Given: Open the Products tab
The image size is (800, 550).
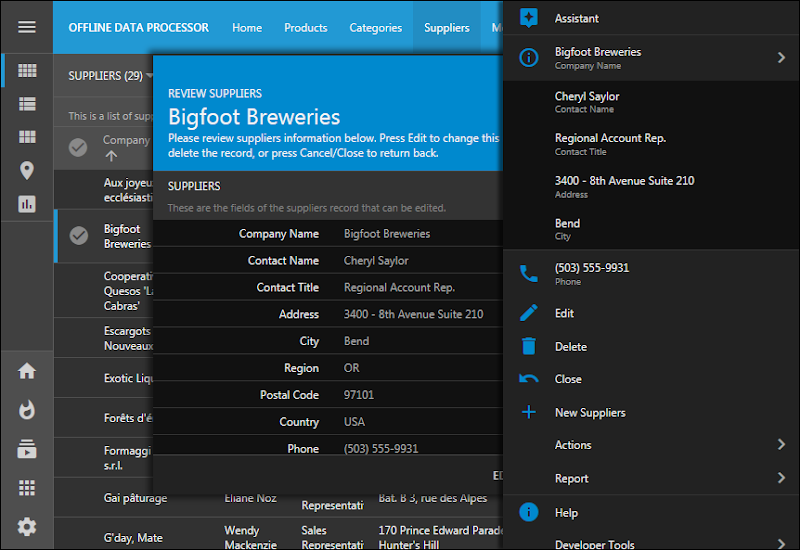Looking at the screenshot, I should pos(306,28).
